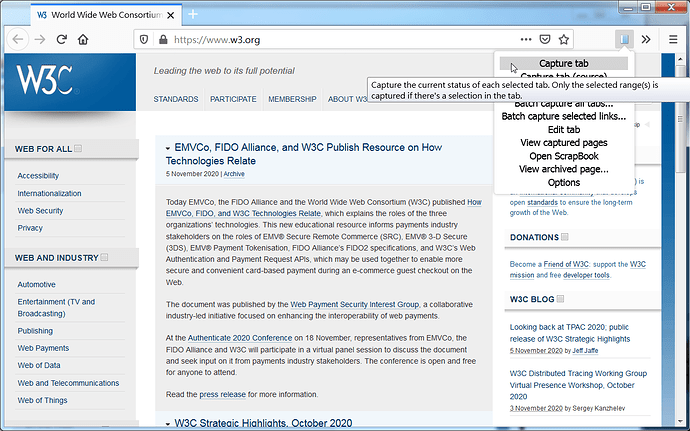Choose Open ScrapBook
690x431 pixels.
click(564, 156)
